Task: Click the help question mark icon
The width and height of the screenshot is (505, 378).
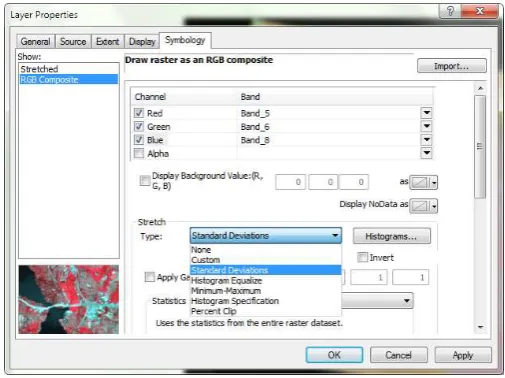Action: pyautogui.click(x=450, y=11)
